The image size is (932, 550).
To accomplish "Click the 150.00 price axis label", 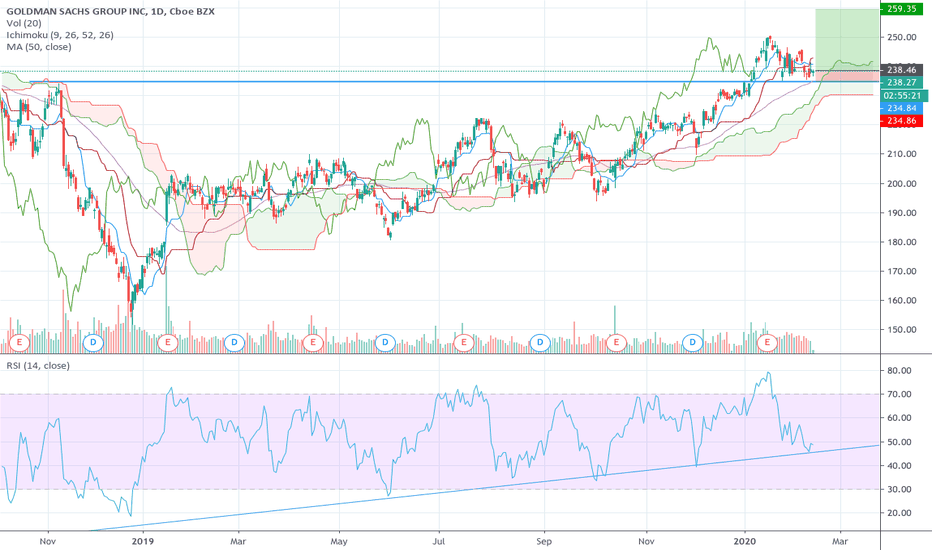I will click(x=901, y=329).
